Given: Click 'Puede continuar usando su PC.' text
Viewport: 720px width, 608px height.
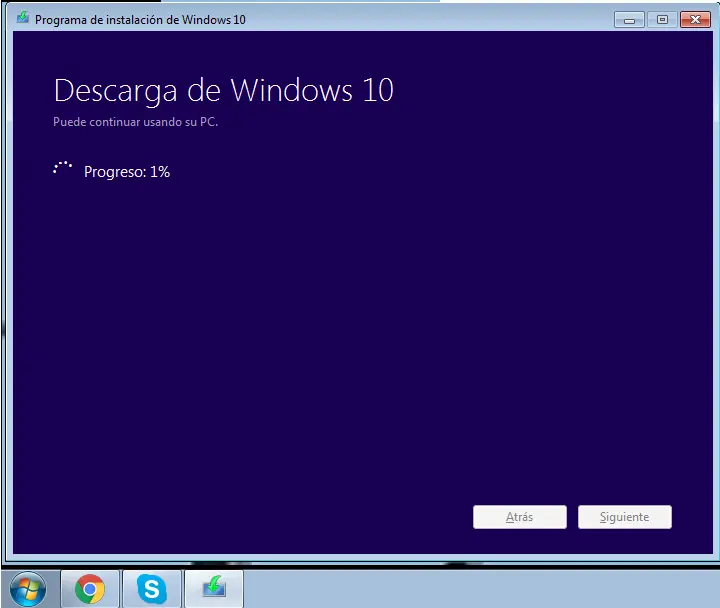Looking at the screenshot, I should coord(135,122).
